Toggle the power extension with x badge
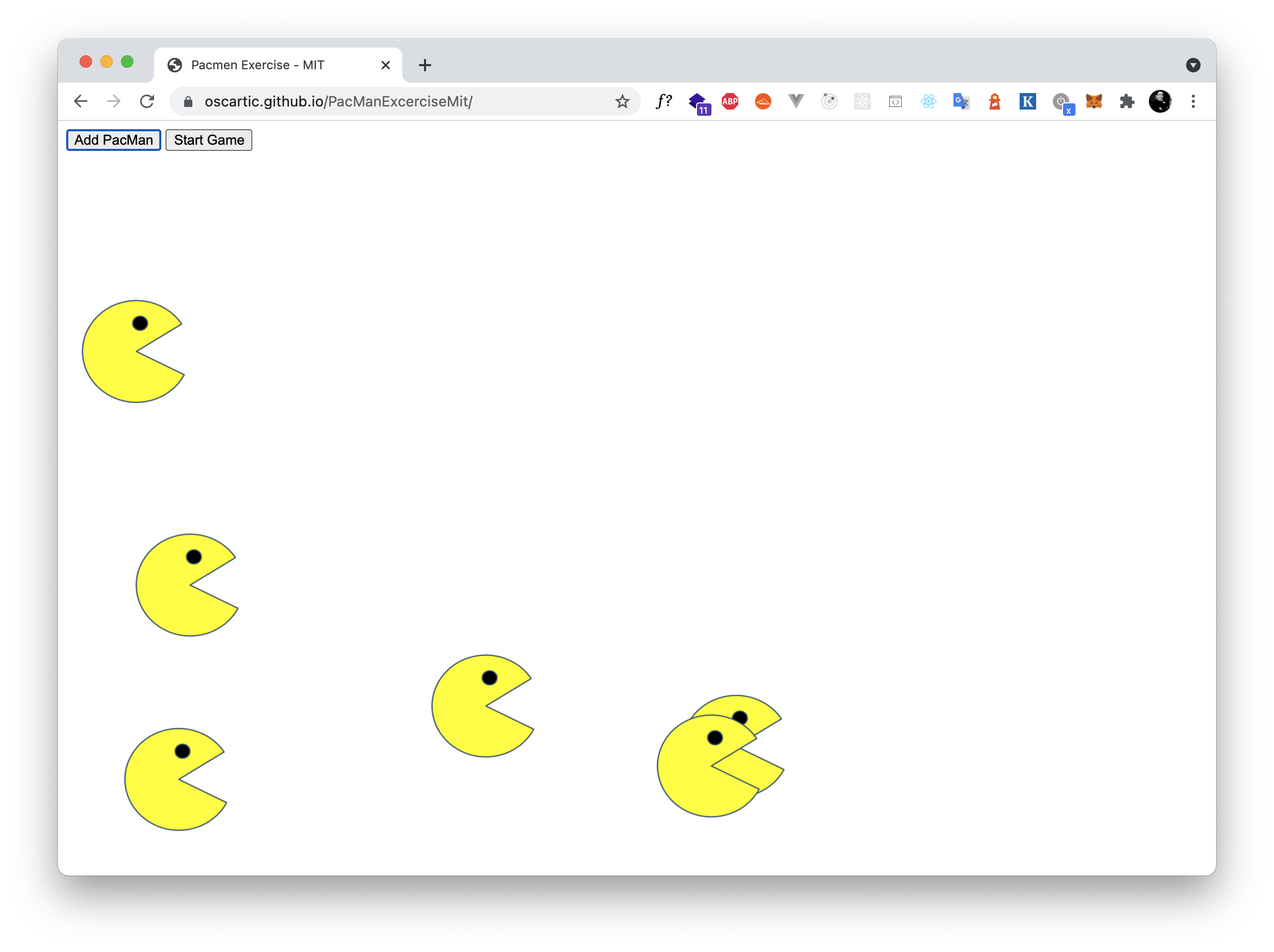 pos(1061,102)
